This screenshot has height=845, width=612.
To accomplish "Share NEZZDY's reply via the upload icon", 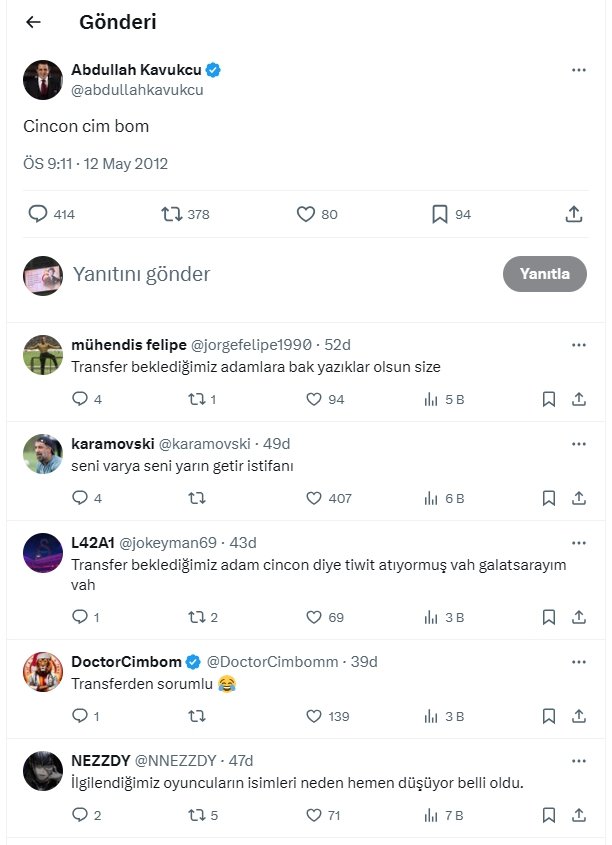I will tap(579, 815).
